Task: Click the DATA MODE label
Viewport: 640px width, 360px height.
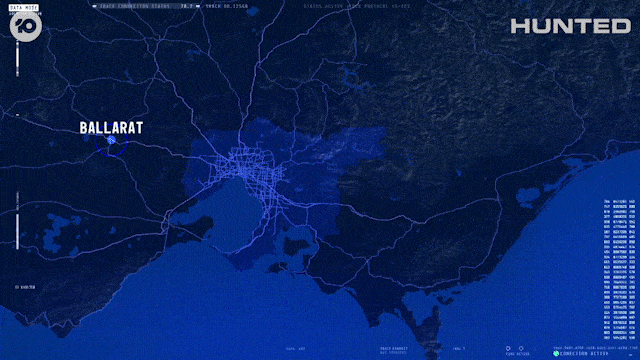Action: [x=24, y=7]
